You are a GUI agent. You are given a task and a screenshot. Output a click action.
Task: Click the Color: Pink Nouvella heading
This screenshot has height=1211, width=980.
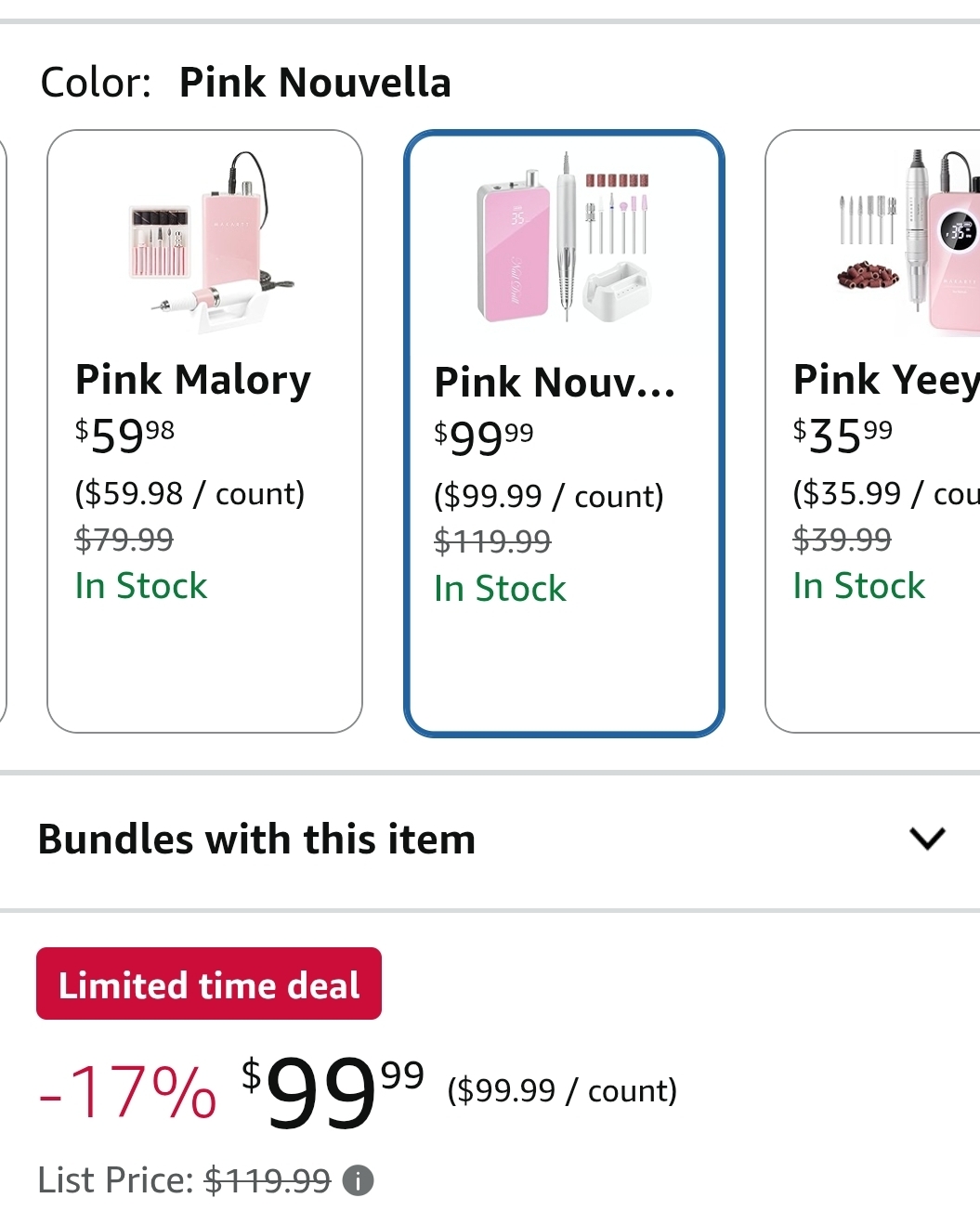[x=245, y=83]
